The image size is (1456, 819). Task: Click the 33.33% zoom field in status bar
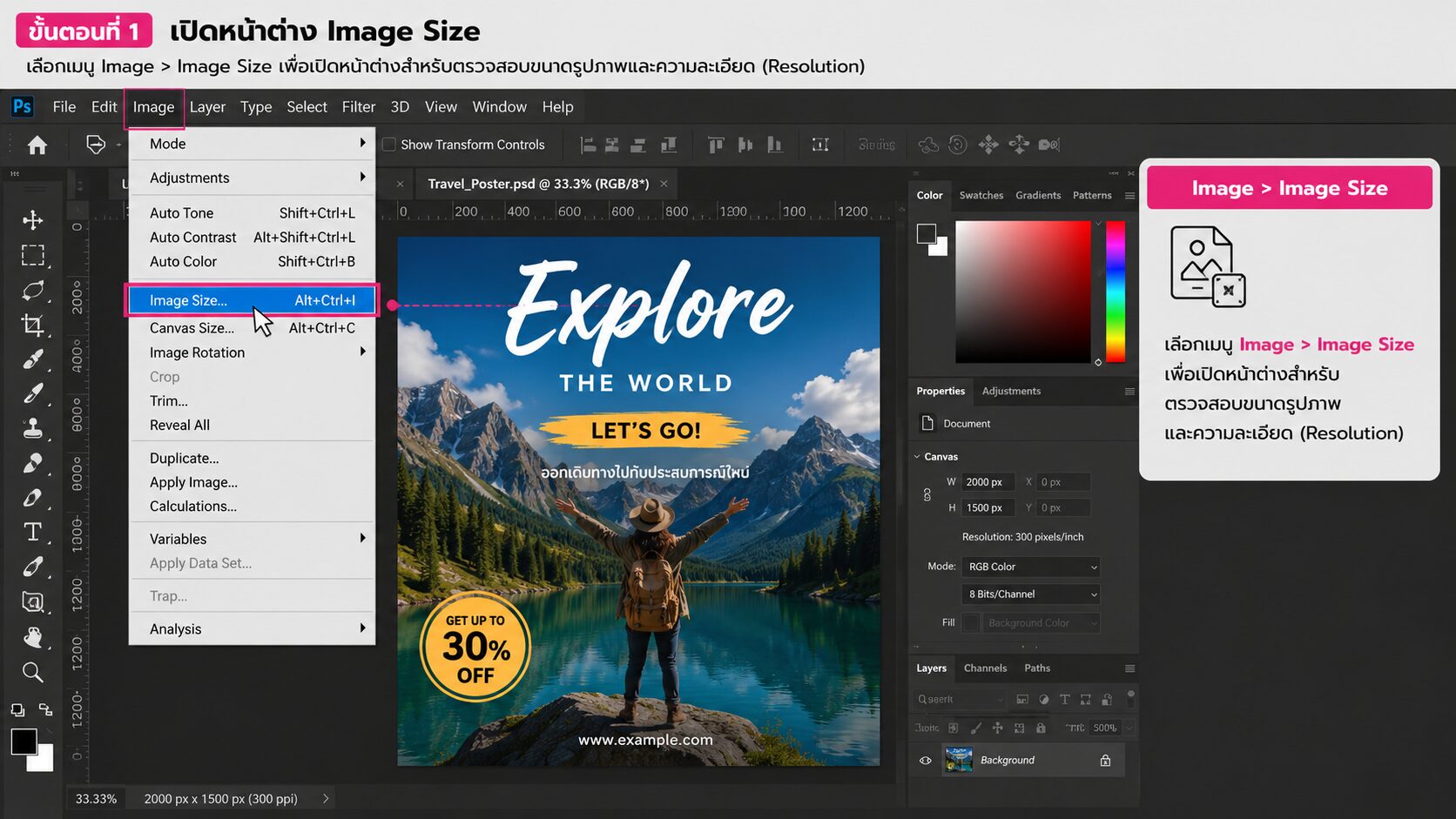pyautogui.click(x=96, y=799)
